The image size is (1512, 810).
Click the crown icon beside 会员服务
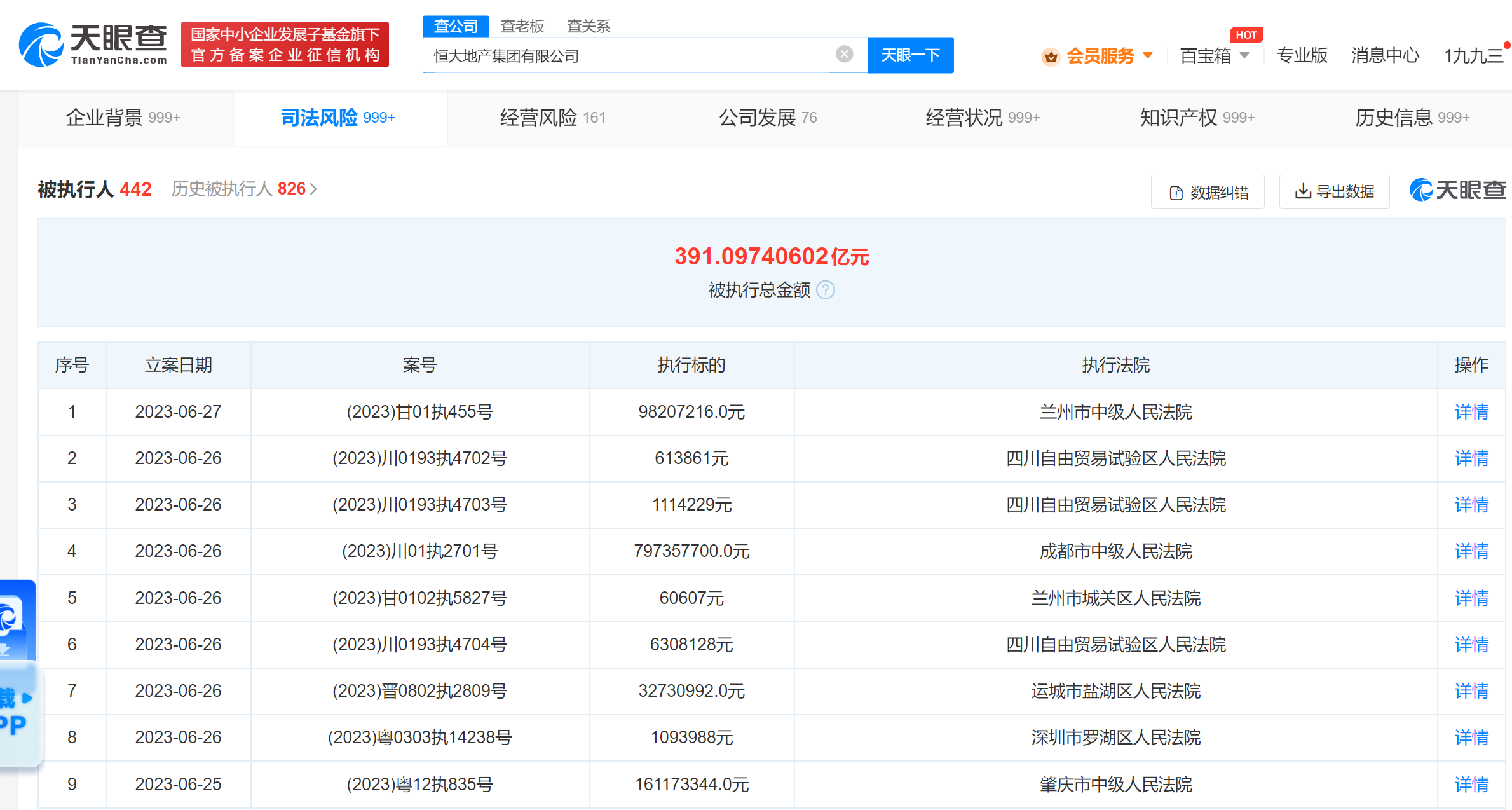[1051, 57]
